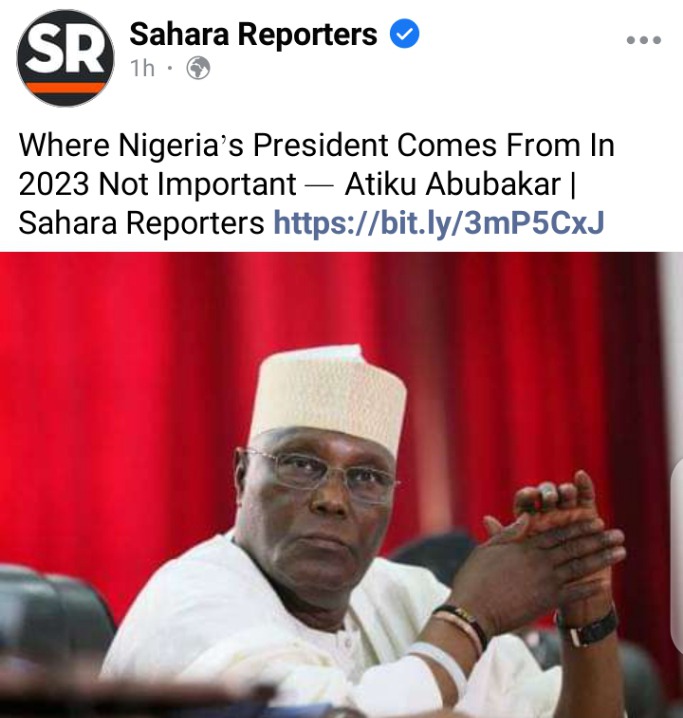Click "Sahara Reporters" text preceding the bit.ly link
This screenshot has width=683, height=718.
pos(141,223)
